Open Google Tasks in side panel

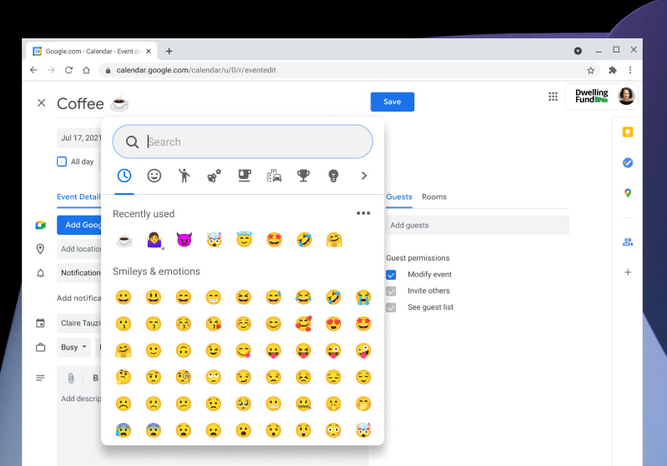click(627, 163)
